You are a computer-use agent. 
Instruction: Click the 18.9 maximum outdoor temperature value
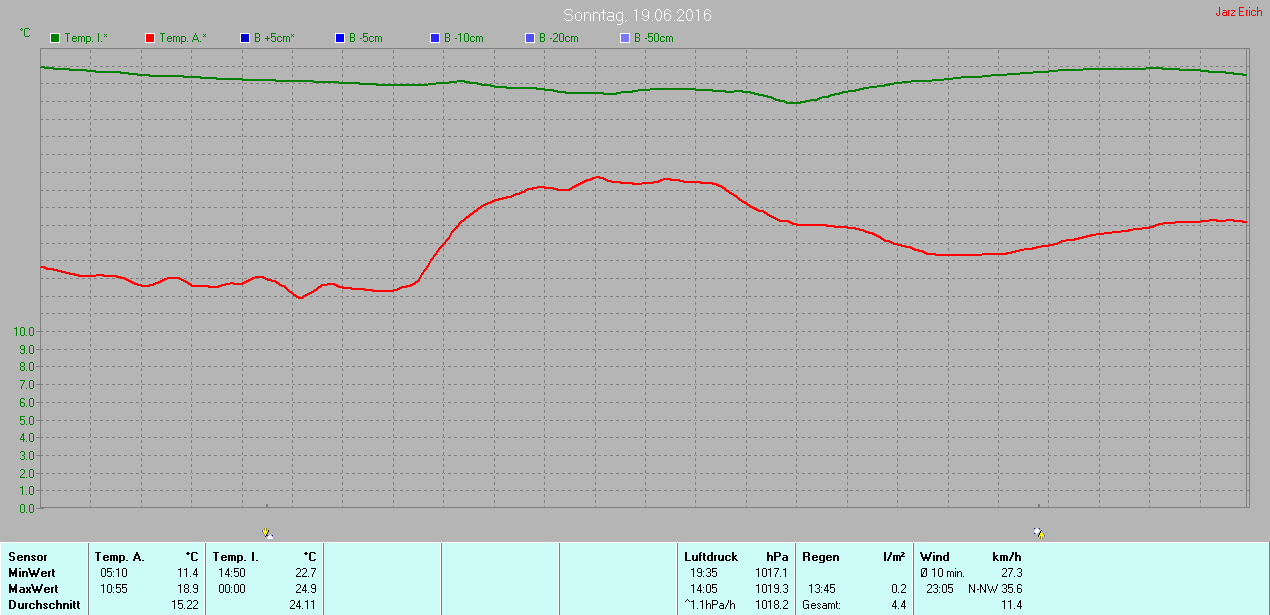[x=188, y=589]
